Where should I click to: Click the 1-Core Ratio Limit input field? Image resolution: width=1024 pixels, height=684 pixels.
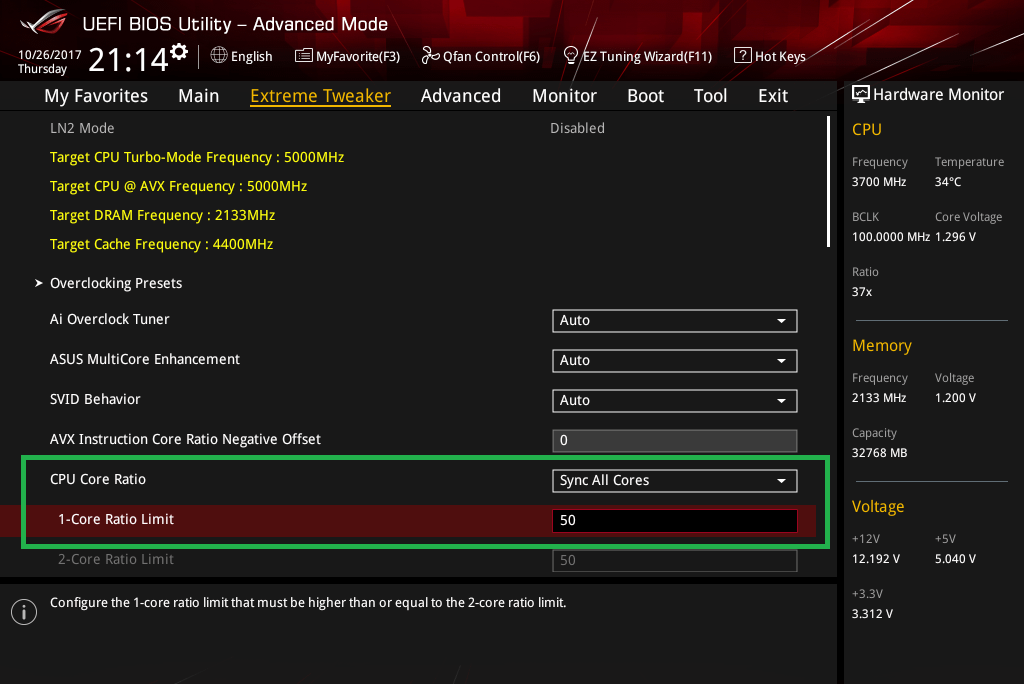(675, 521)
